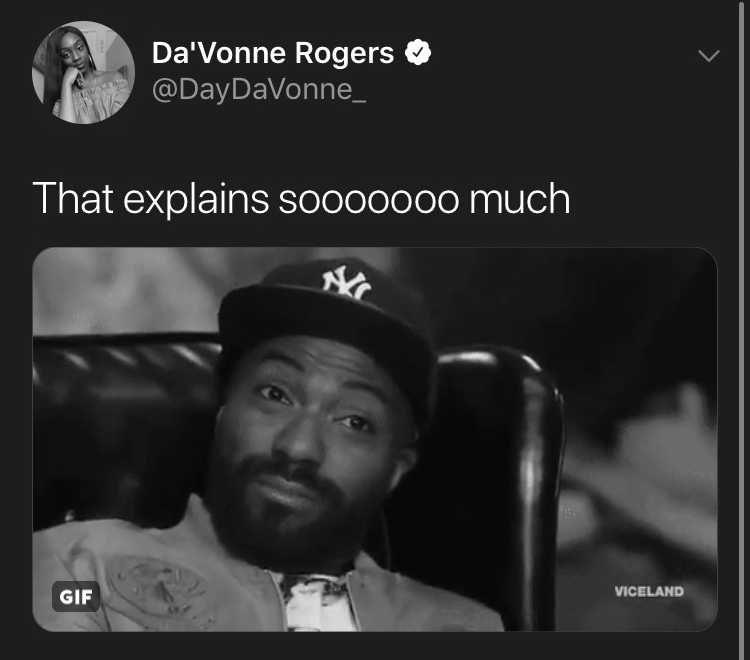This screenshot has height=660, width=750.
Task: Visit the @DayDaVonne_ handle link
Action: 259,89
